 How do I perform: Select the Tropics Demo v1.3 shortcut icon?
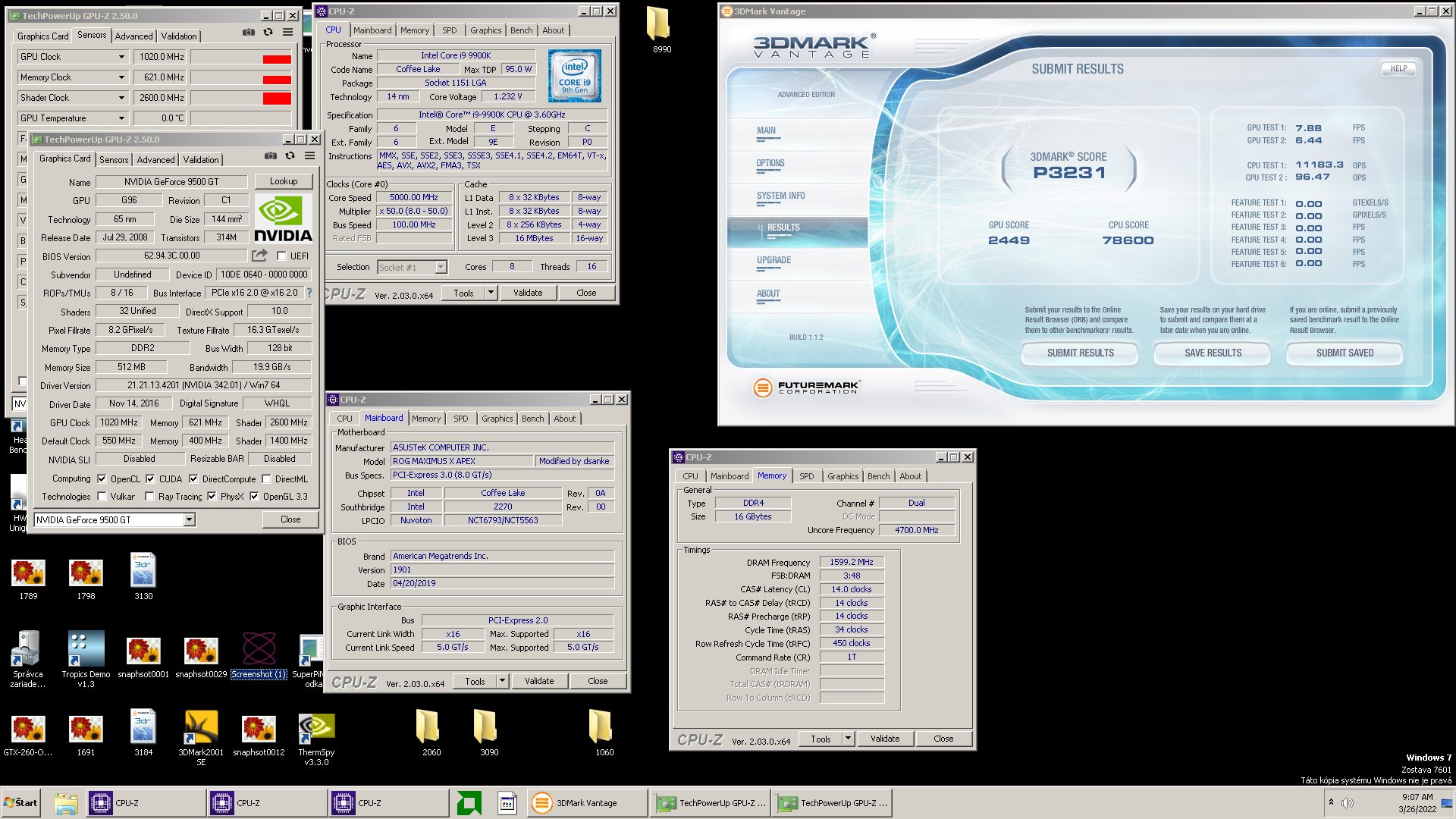[86, 658]
